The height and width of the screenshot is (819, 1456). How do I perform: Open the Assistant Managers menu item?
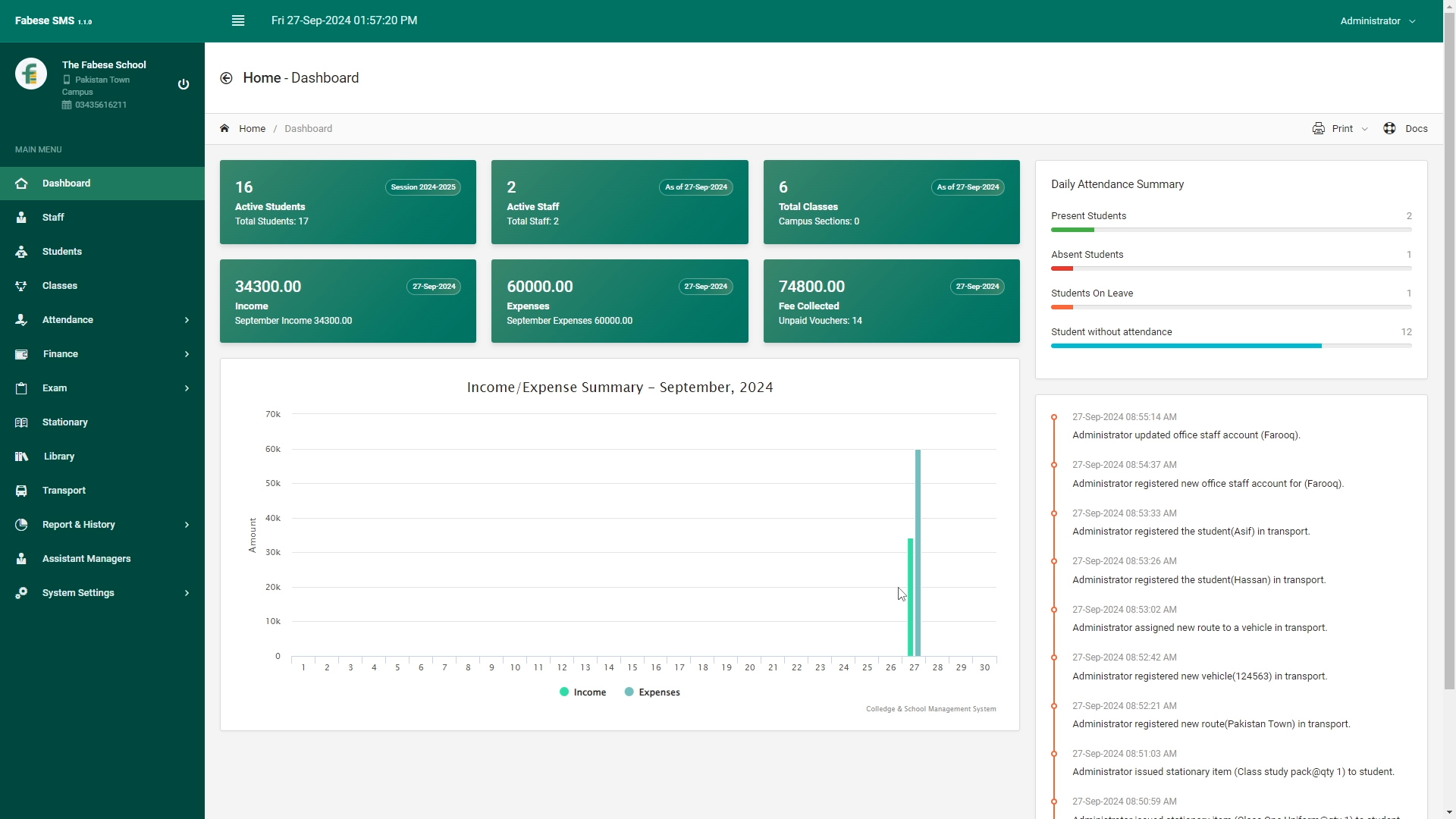pos(102,559)
